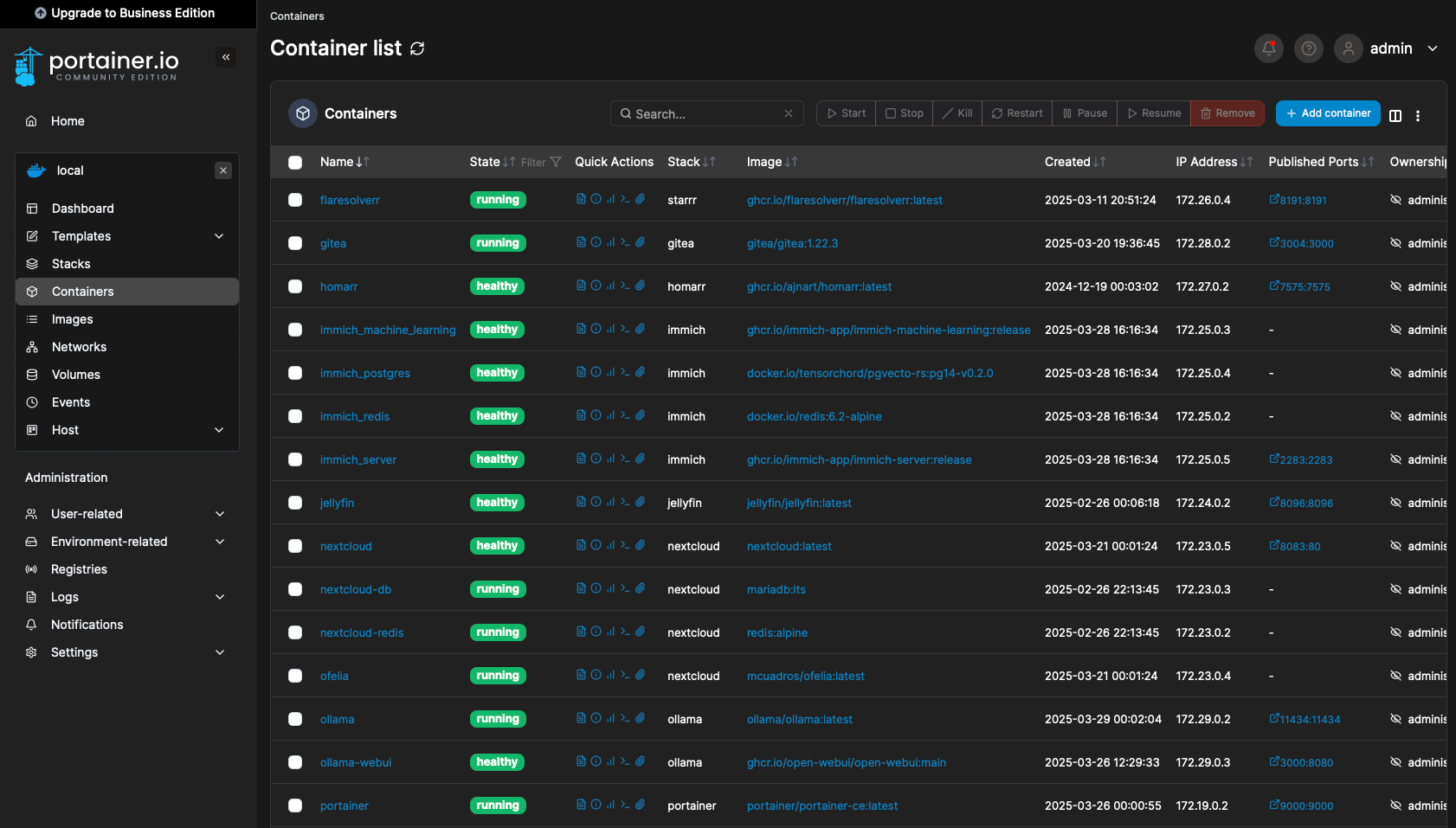Refresh the container list
1456x828 pixels.
point(417,48)
